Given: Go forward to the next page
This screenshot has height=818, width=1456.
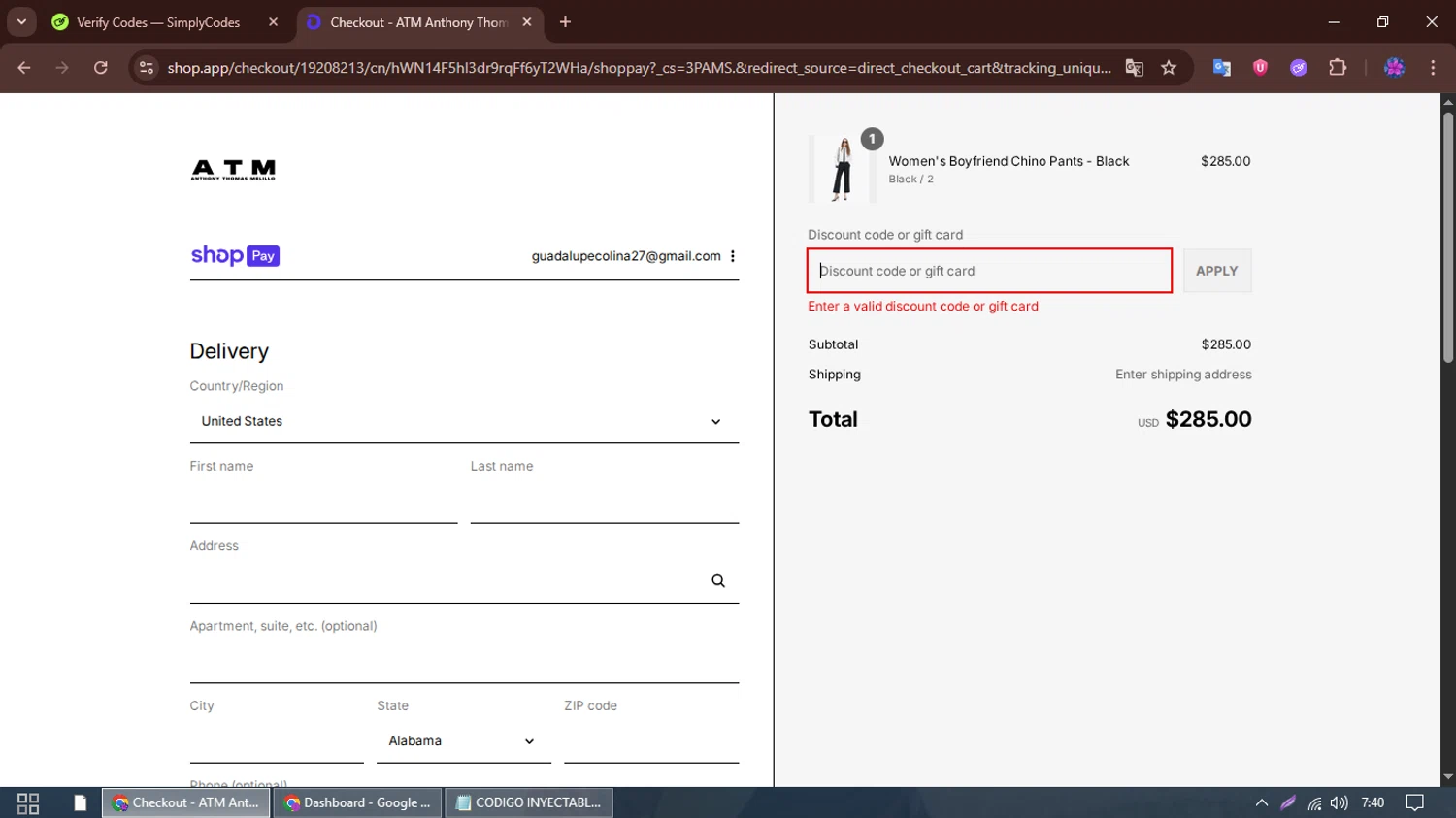Looking at the screenshot, I should (62, 67).
